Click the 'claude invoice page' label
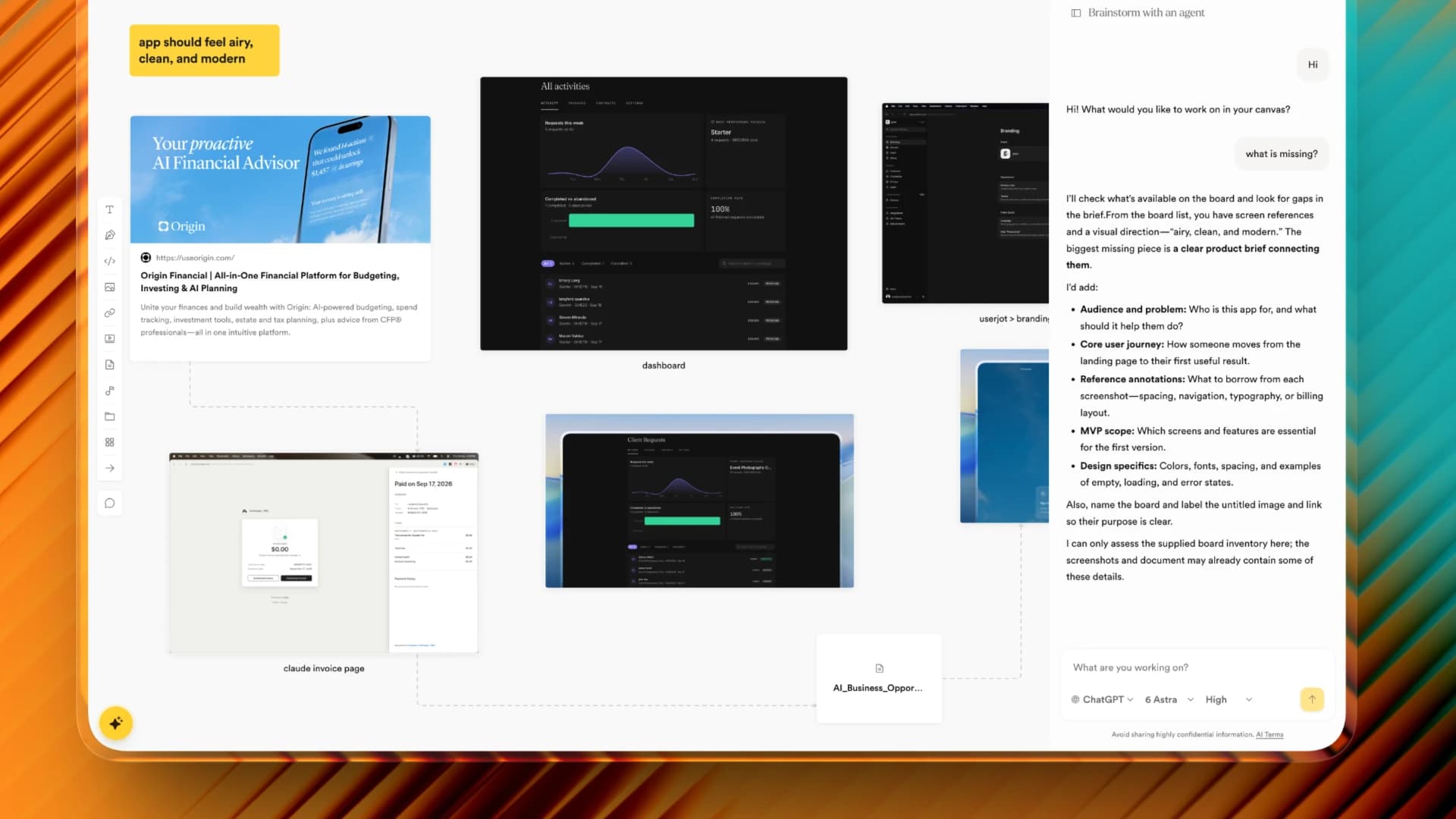 324,668
